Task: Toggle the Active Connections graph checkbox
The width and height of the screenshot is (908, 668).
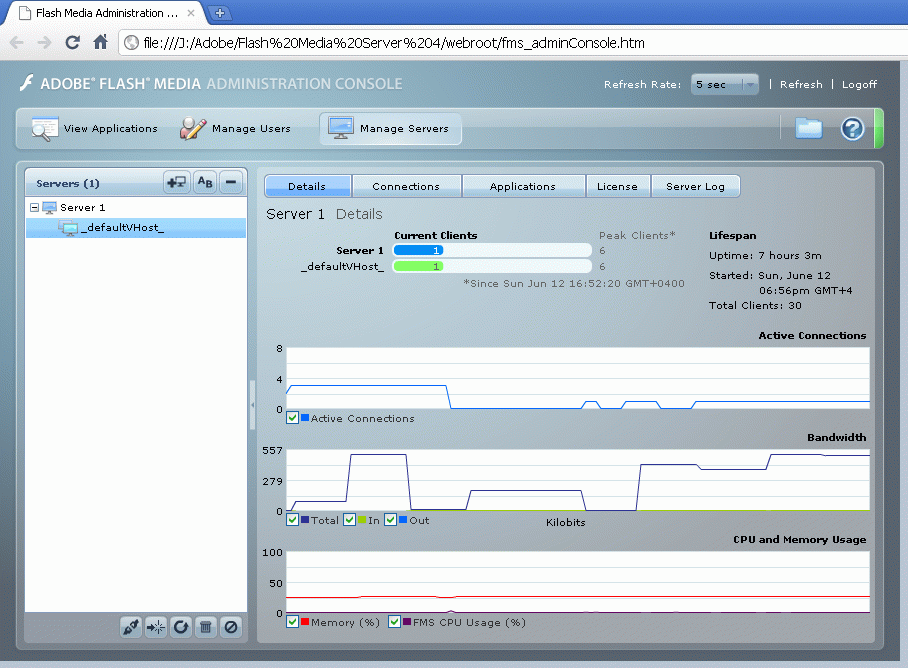Action: point(292,417)
